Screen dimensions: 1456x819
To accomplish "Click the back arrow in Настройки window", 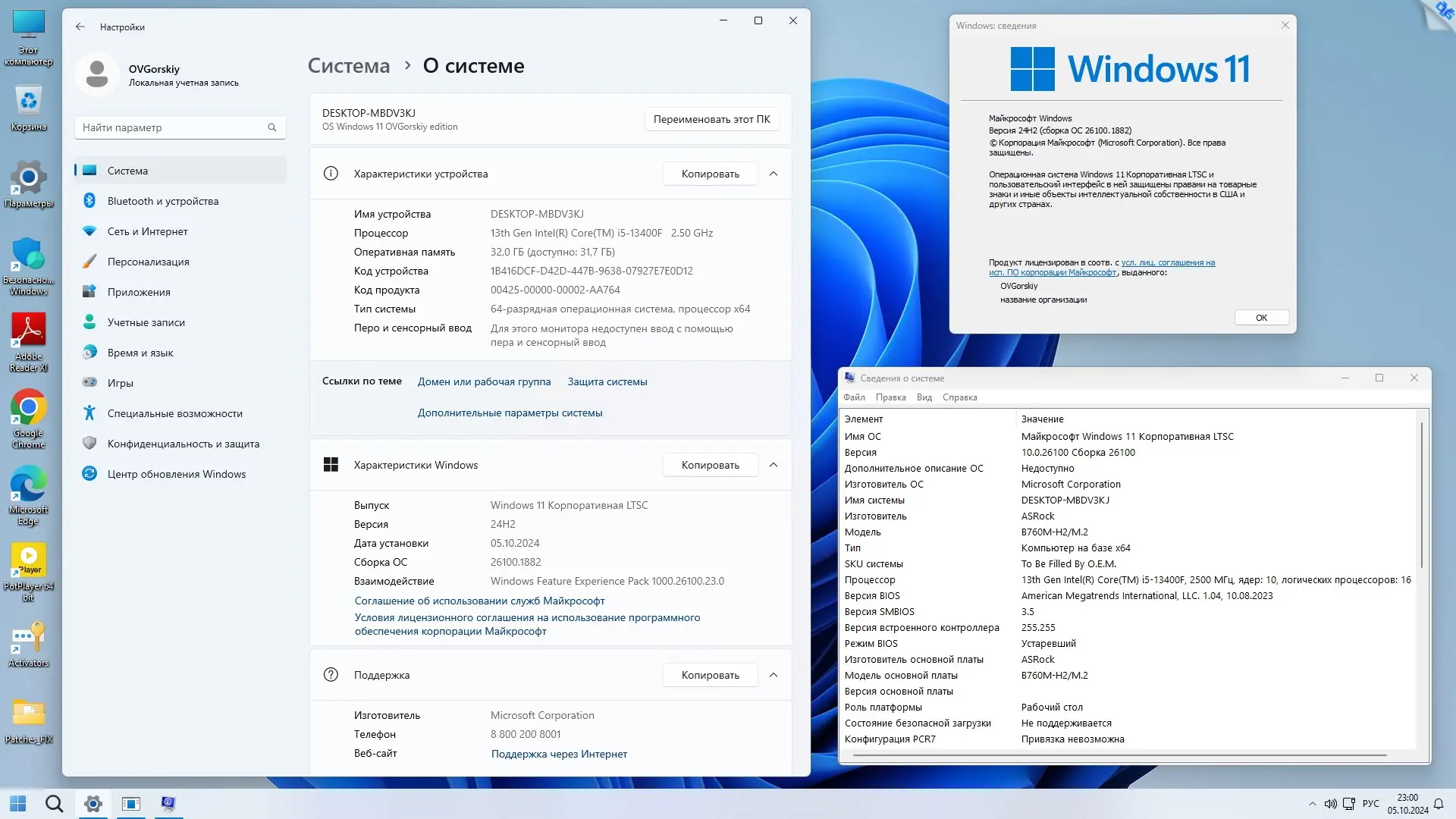I will [x=80, y=27].
